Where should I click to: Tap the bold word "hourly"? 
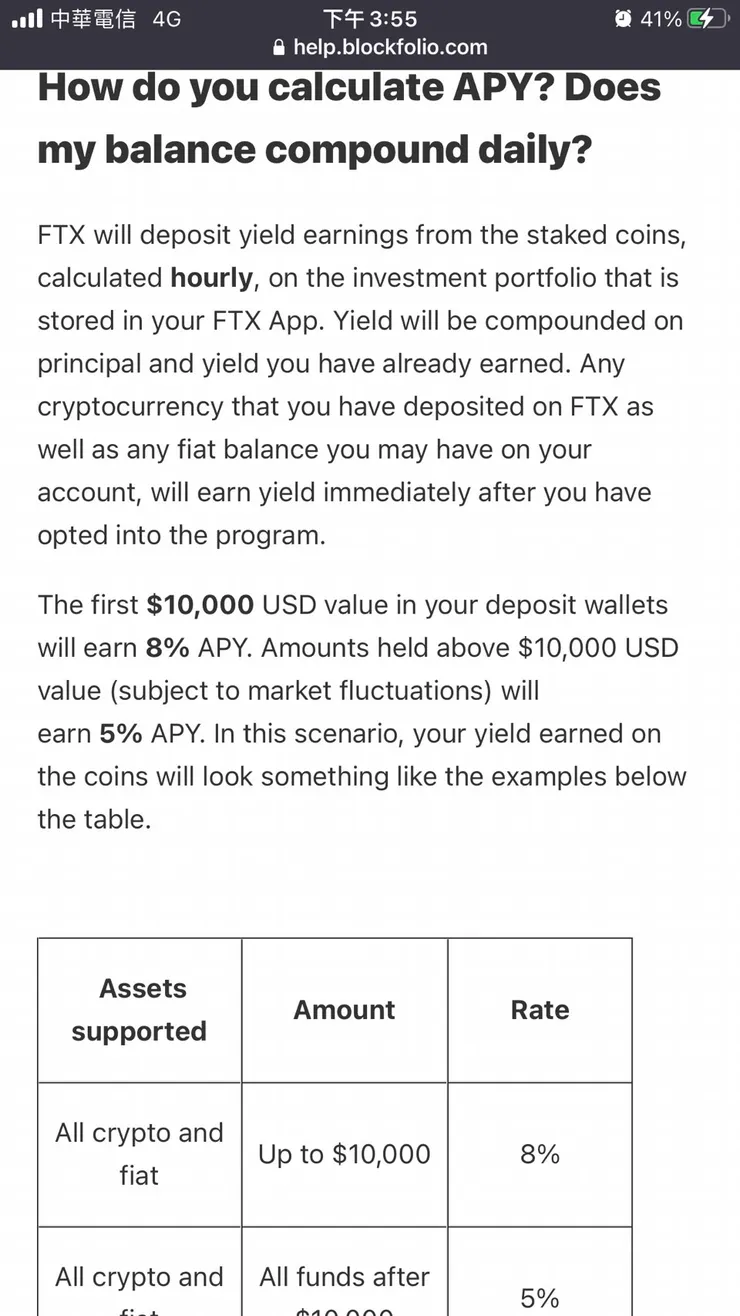[212, 277]
